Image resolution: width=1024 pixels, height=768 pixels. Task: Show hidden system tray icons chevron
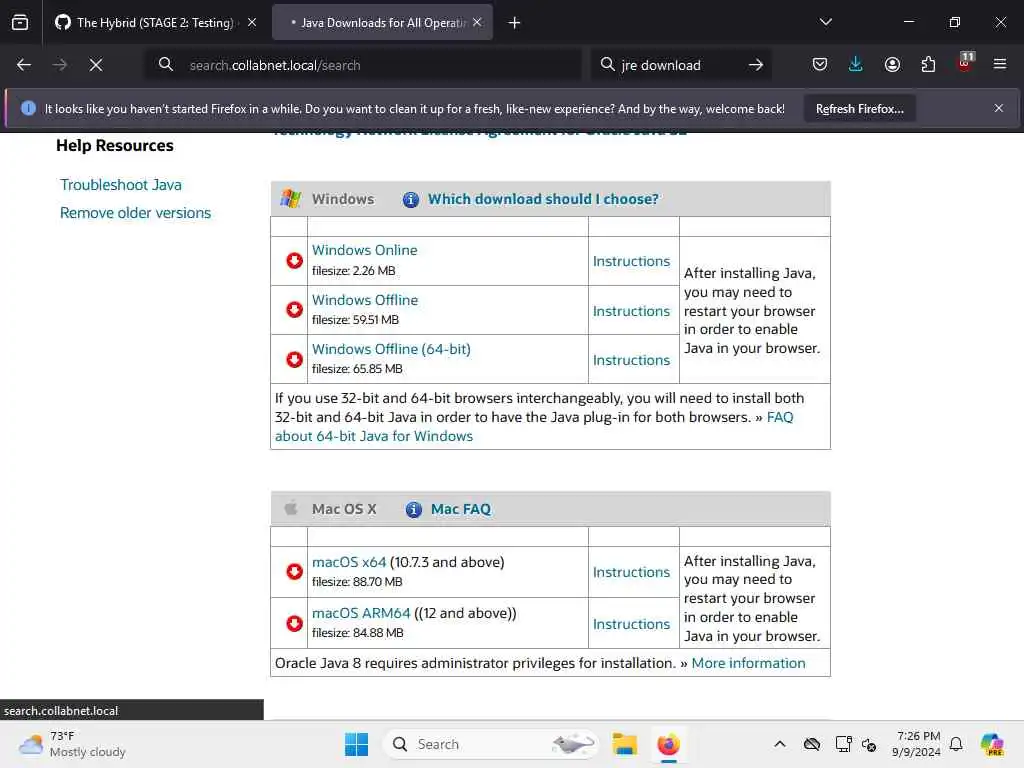780,744
